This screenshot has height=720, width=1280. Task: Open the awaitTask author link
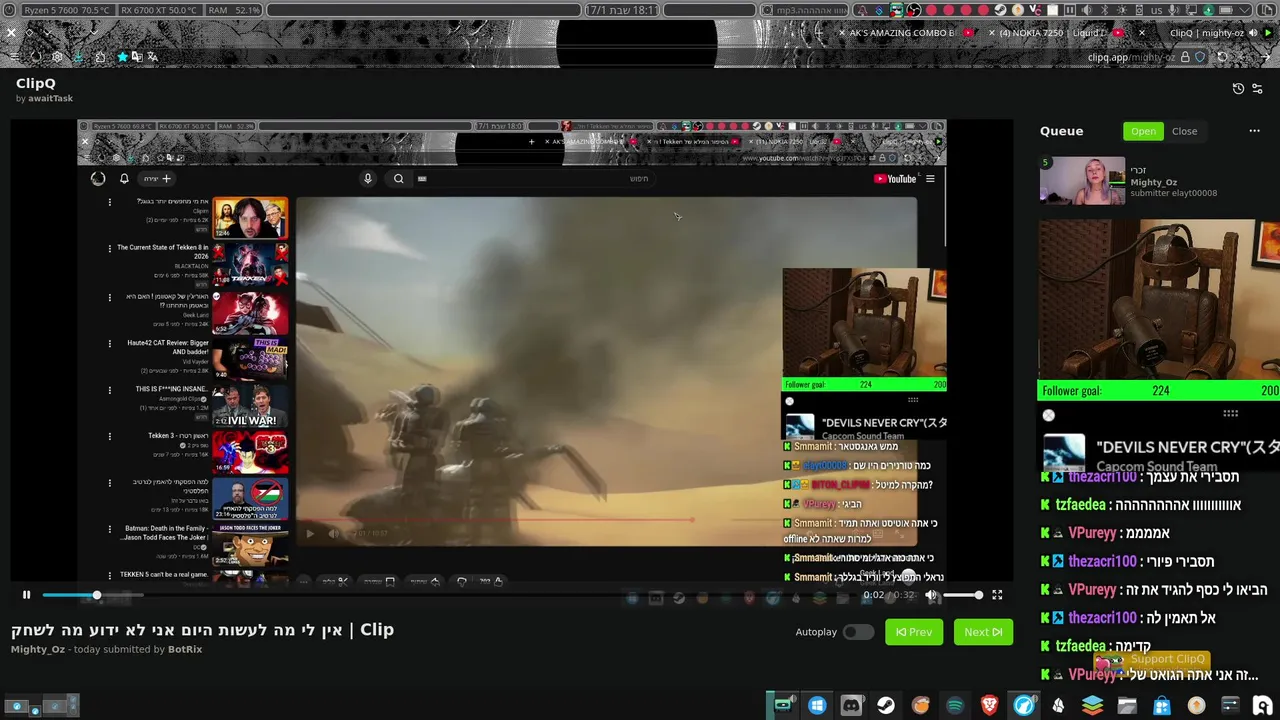coord(51,98)
